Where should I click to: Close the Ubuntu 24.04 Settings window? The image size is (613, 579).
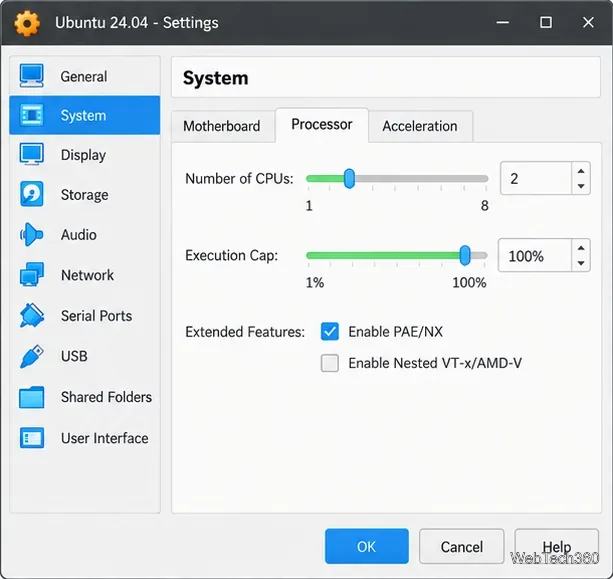(x=588, y=22)
